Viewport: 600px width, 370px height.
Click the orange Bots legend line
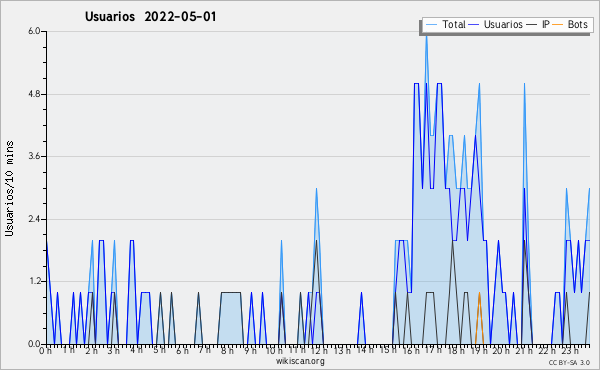pyautogui.click(x=558, y=25)
